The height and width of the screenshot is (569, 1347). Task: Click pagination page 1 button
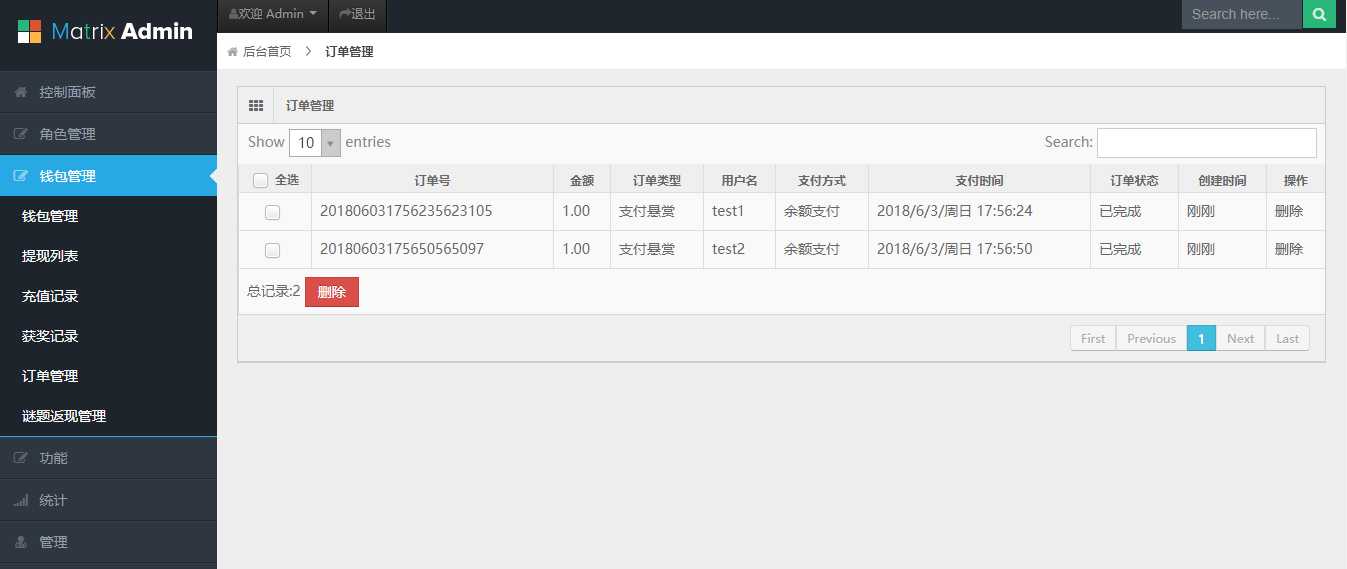coord(1201,338)
